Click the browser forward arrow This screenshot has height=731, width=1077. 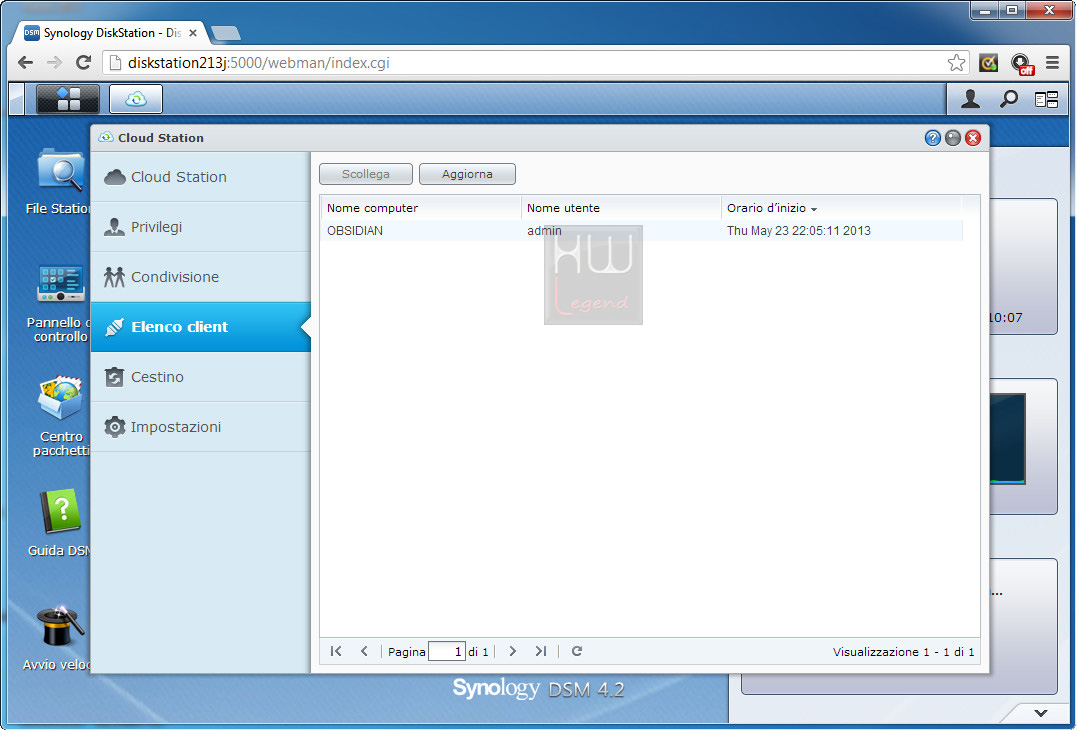54,63
